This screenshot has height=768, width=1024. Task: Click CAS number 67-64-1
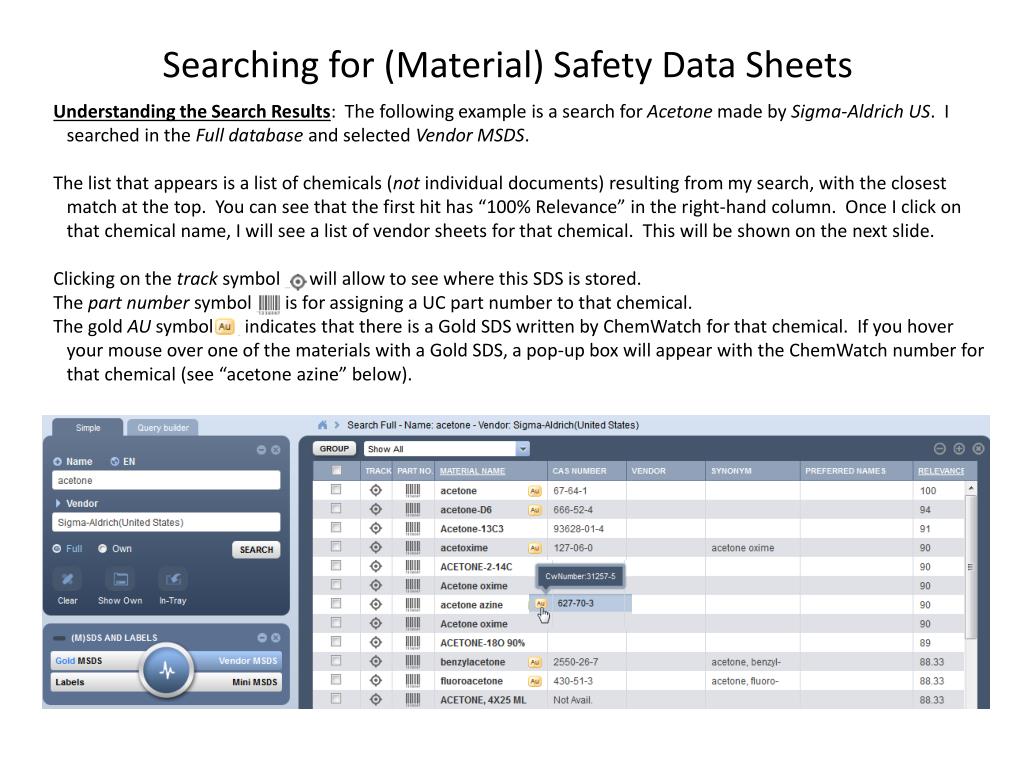point(570,491)
